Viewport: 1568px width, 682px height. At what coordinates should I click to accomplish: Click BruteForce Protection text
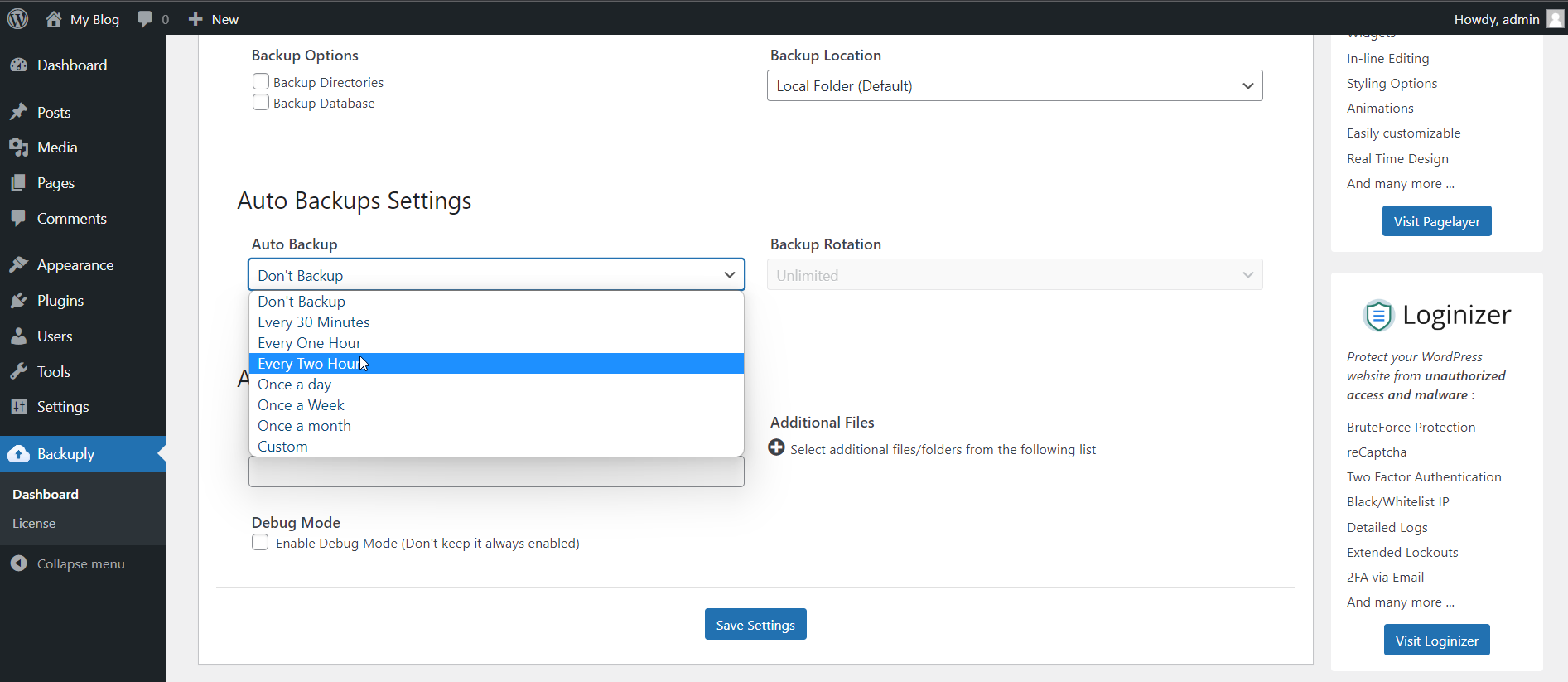(x=1411, y=427)
